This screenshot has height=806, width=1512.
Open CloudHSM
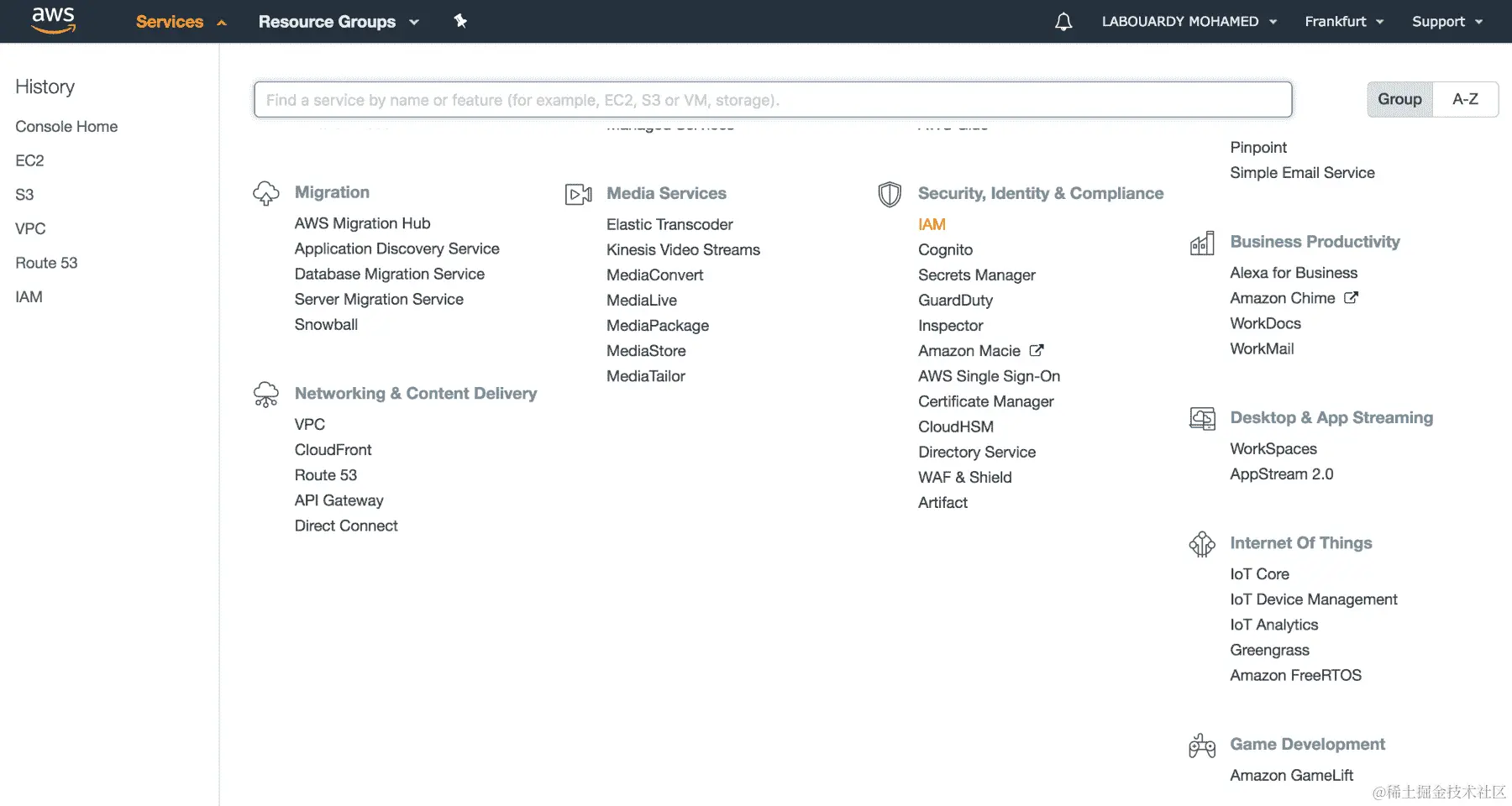[956, 427]
